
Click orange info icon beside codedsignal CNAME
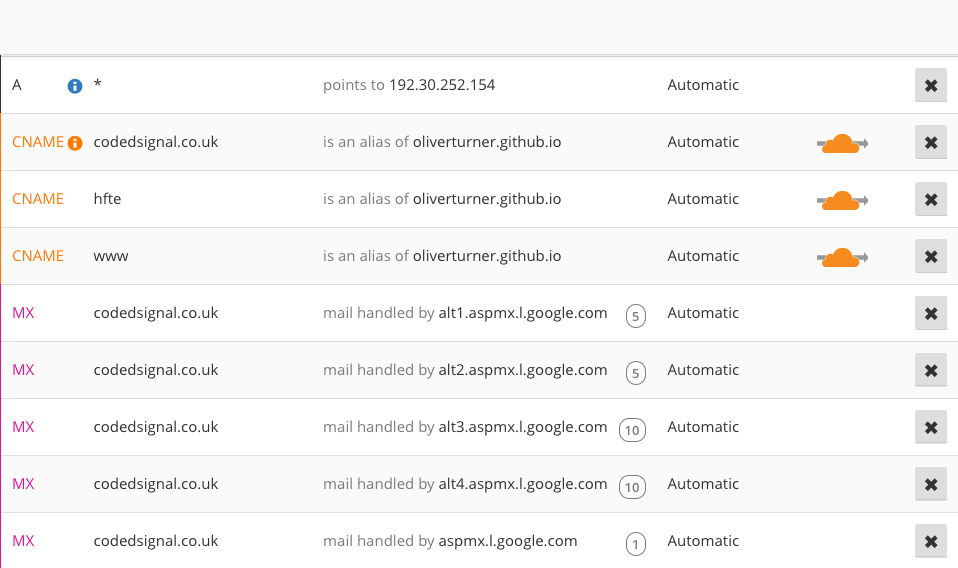75,143
